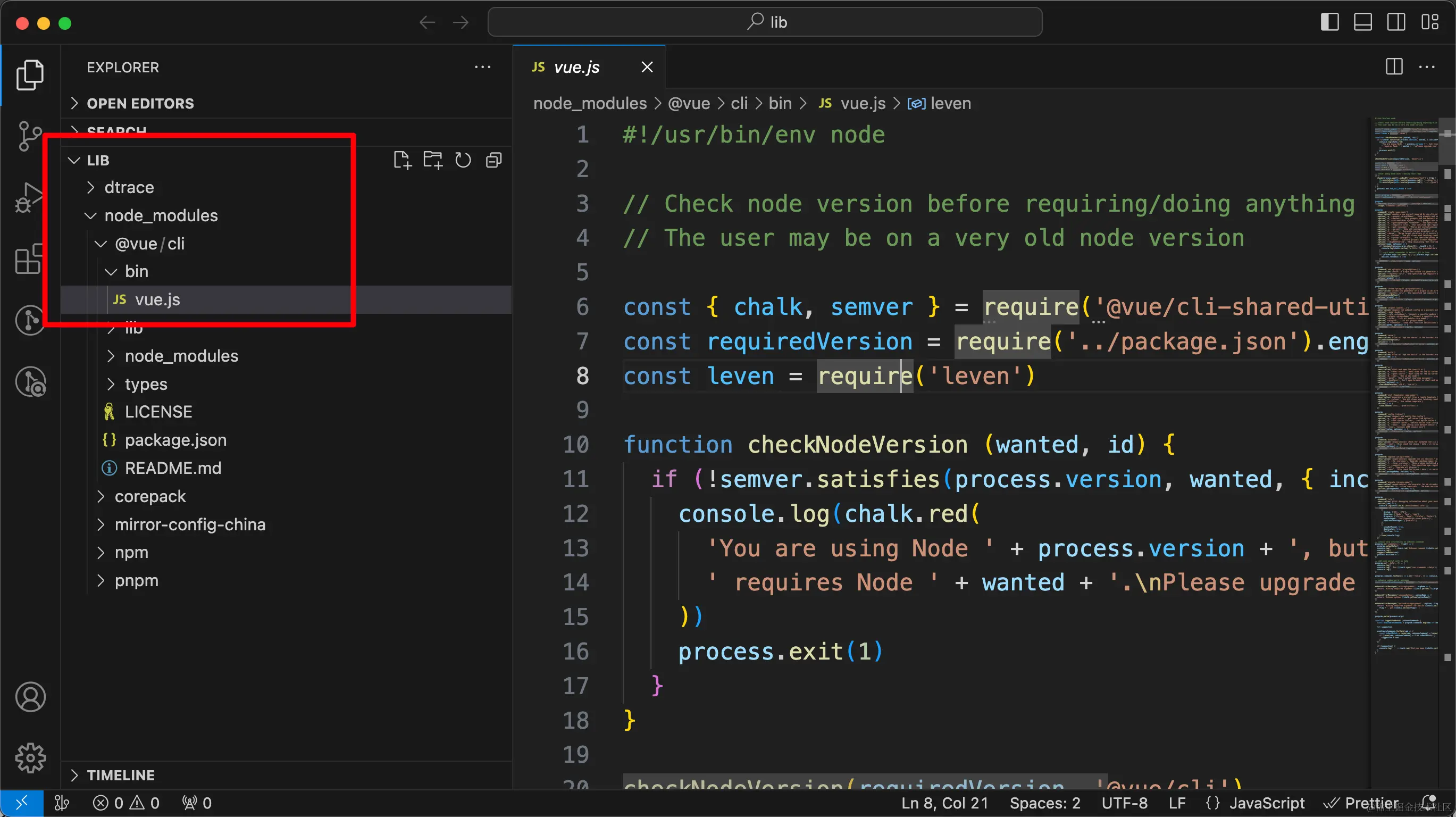Toggle the primary side bar visibility
Viewport: 1456px width, 817px height.
pos(1329,22)
